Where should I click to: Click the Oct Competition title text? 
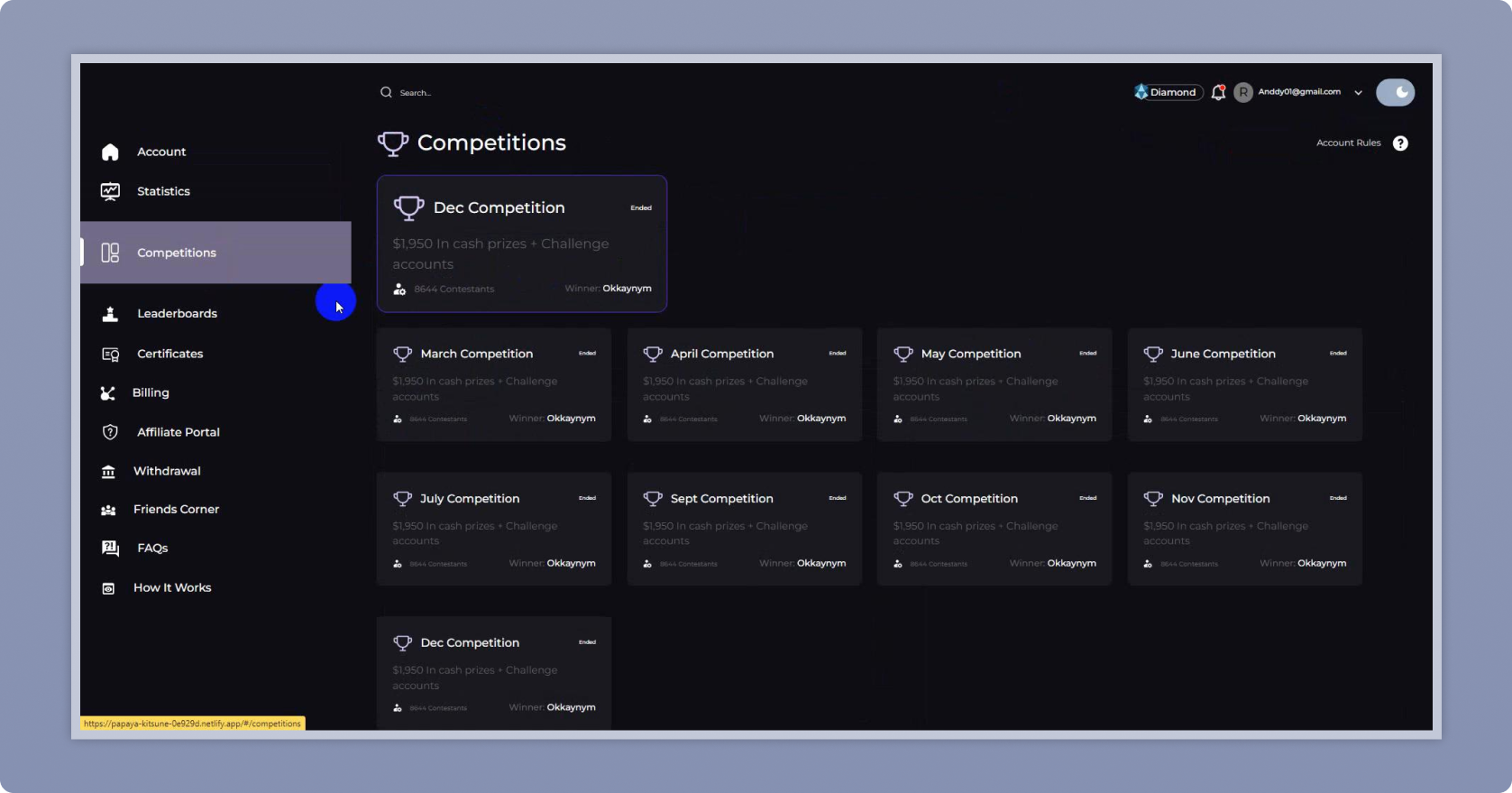pyautogui.click(x=969, y=499)
